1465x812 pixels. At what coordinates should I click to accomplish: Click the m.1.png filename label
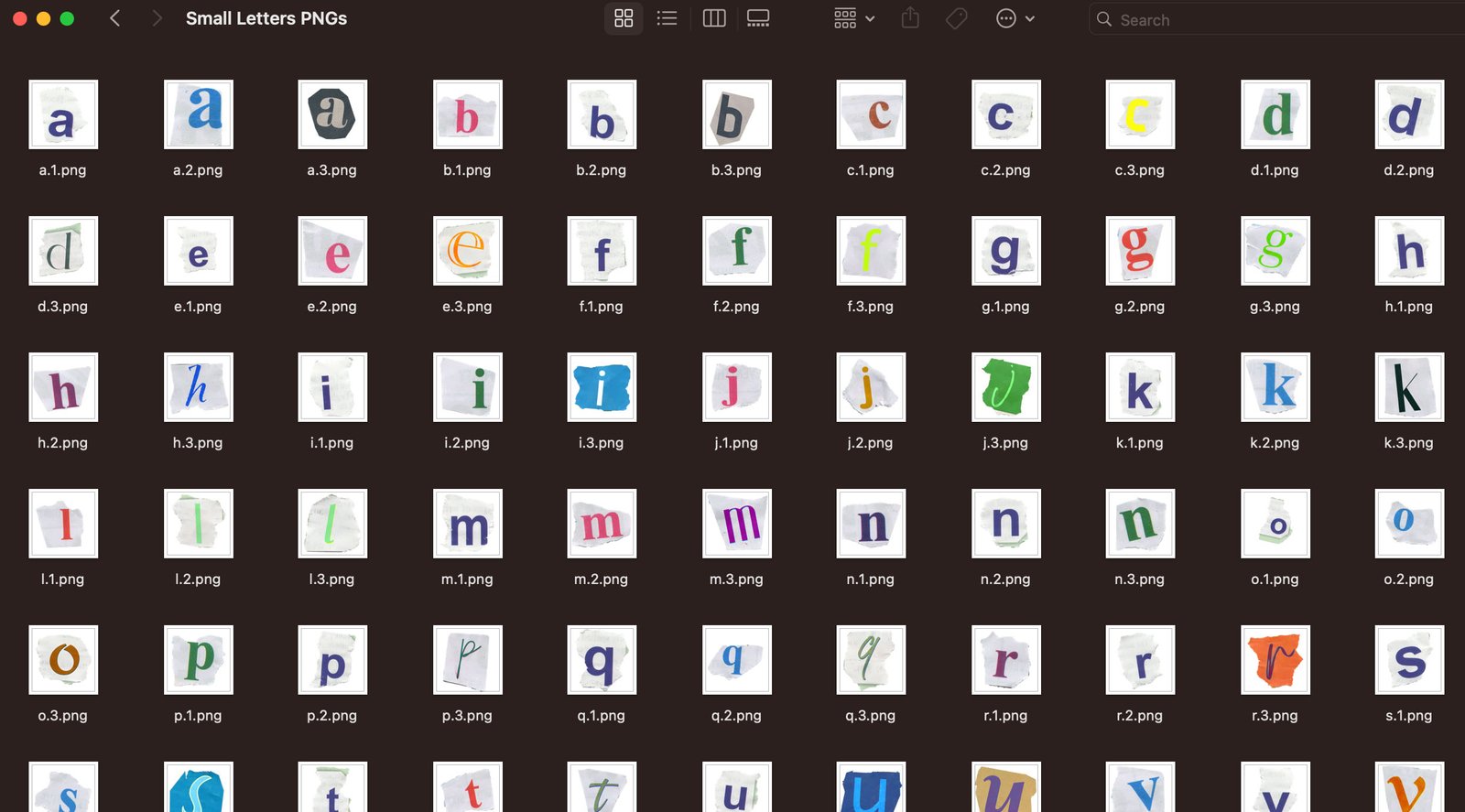coord(467,579)
